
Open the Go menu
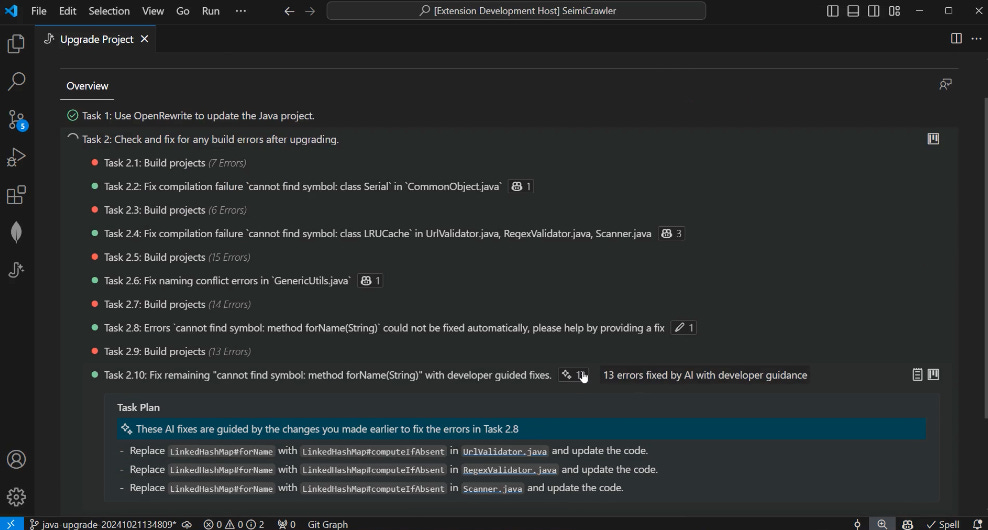(183, 11)
